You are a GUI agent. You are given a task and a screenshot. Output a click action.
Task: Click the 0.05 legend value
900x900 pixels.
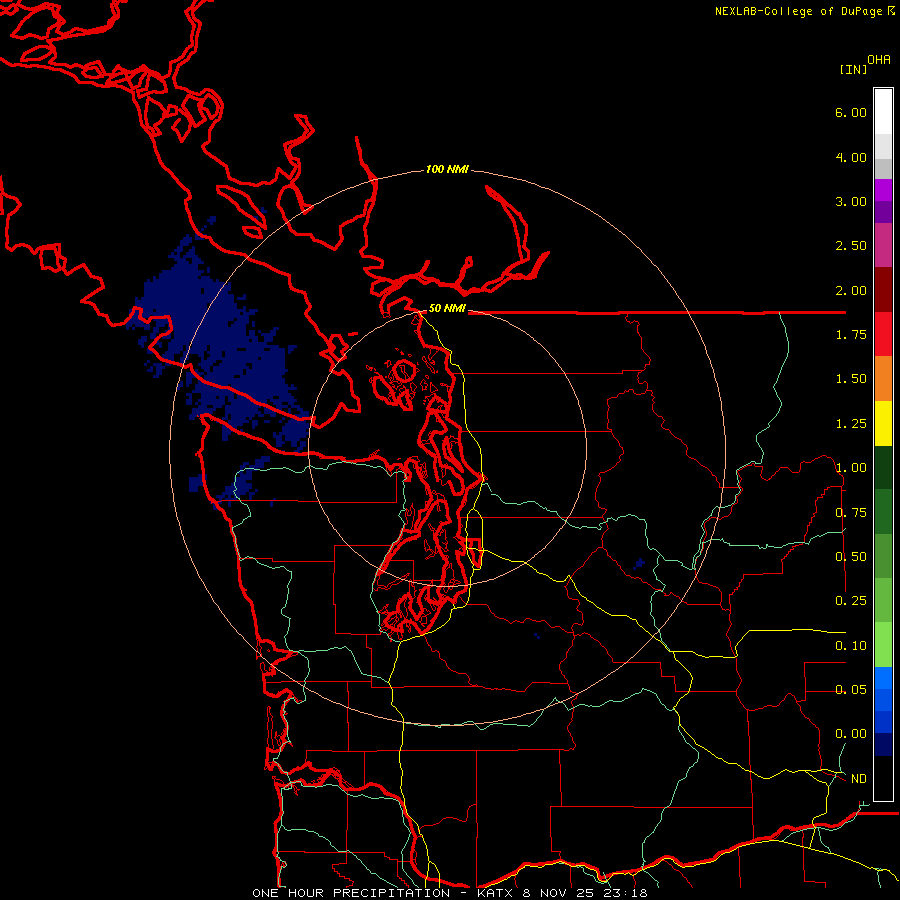(851, 689)
